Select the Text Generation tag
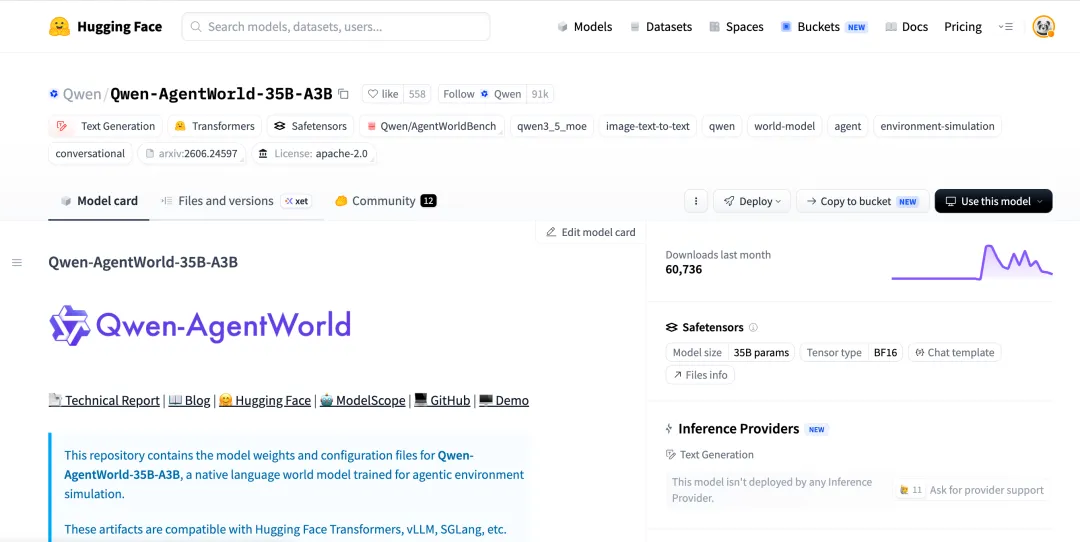Viewport: 1080px width, 542px height. 105,126
